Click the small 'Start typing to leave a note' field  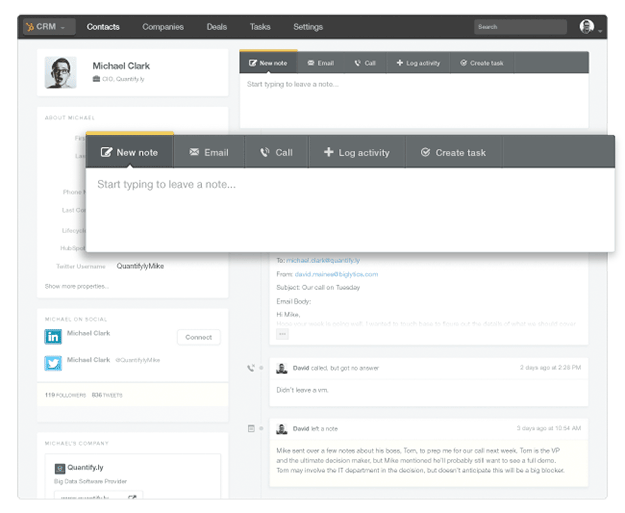[414, 100]
